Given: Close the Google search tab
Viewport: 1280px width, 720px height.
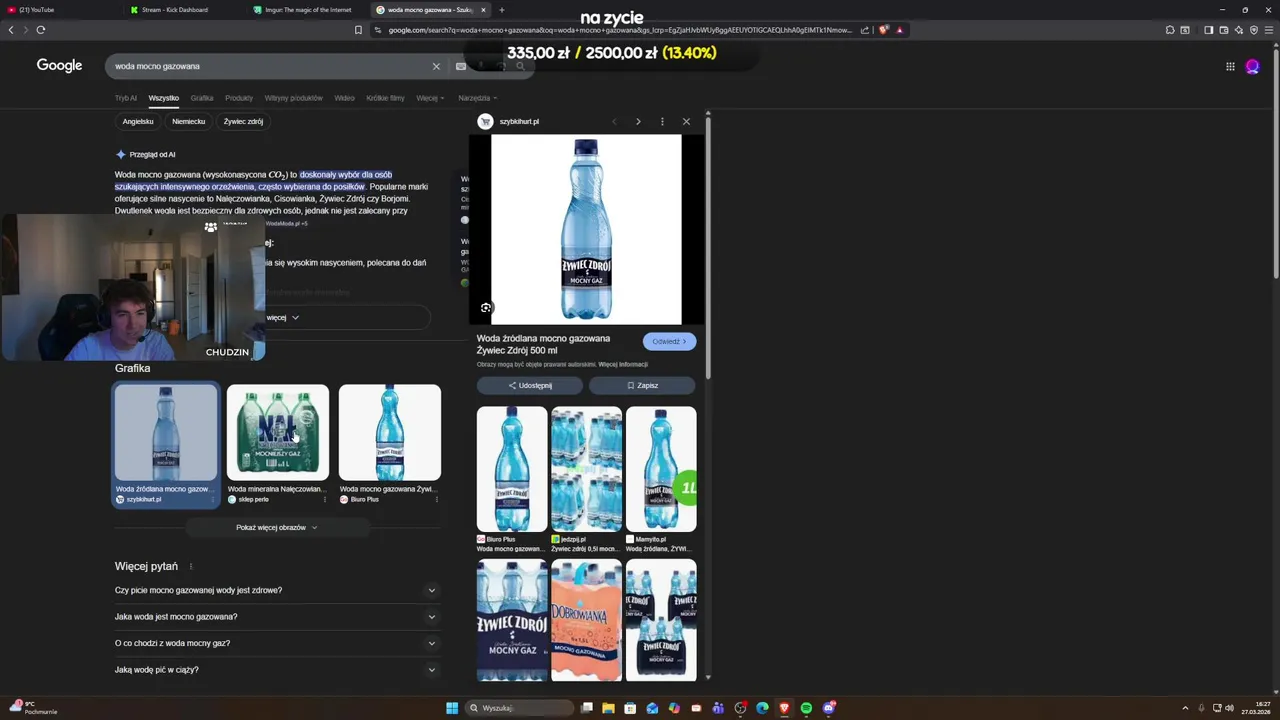Looking at the screenshot, I should point(483,10).
